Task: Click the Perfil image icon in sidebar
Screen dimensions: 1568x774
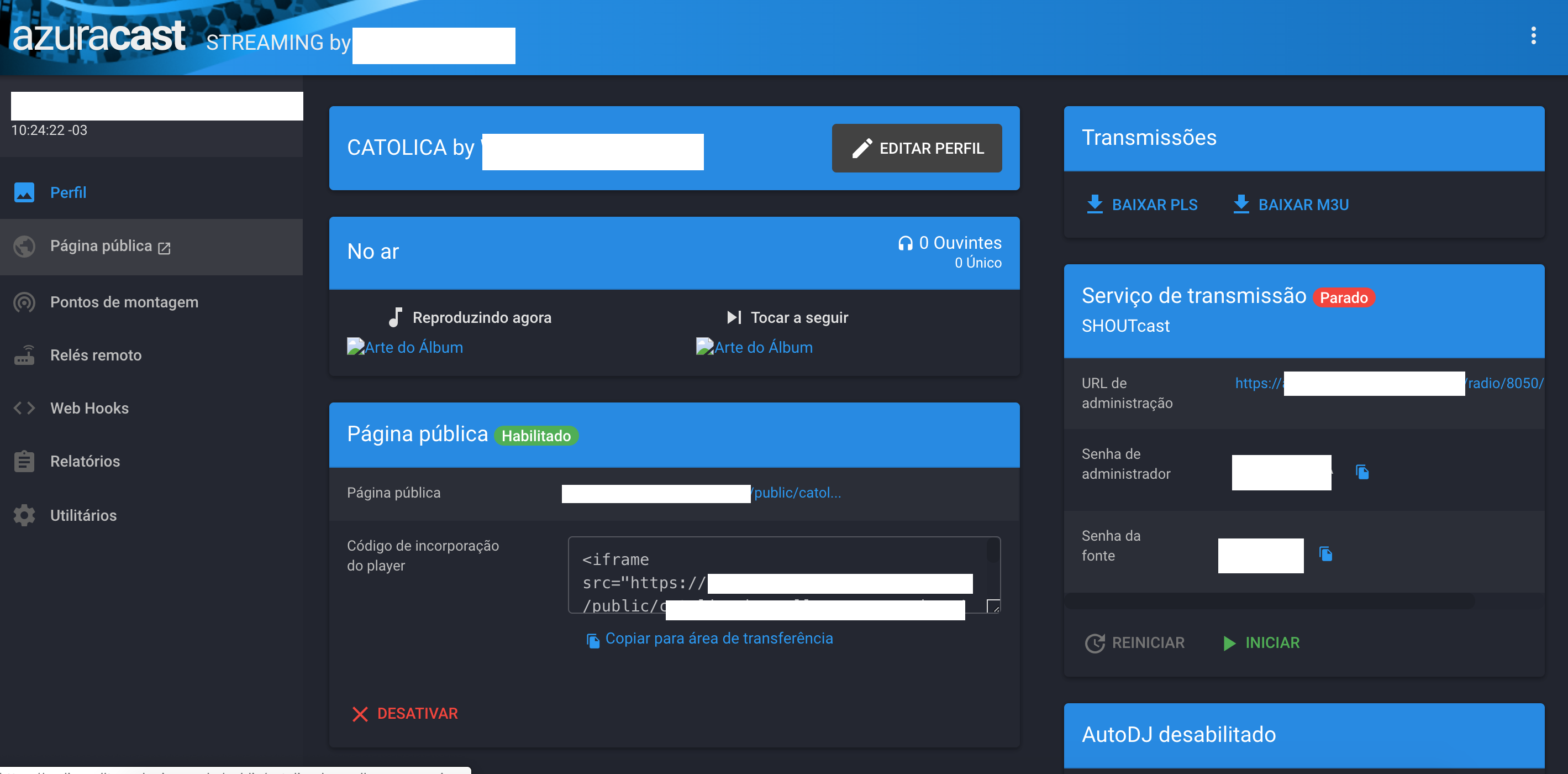Action: click(24, 192)
